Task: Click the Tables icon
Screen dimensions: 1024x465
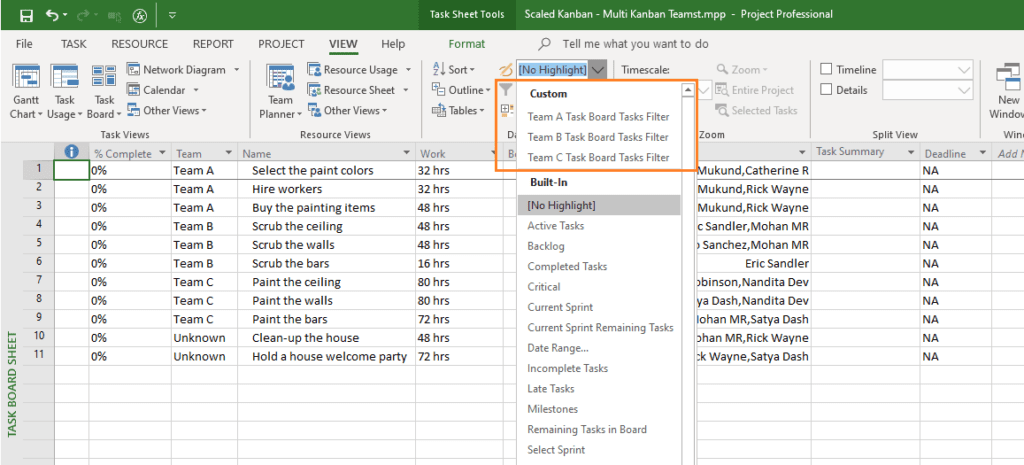Action: point(439,110)
